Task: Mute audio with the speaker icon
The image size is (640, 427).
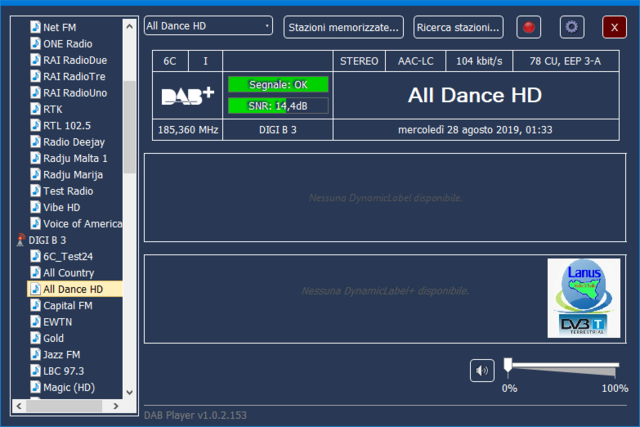Action: pos(482,370)
